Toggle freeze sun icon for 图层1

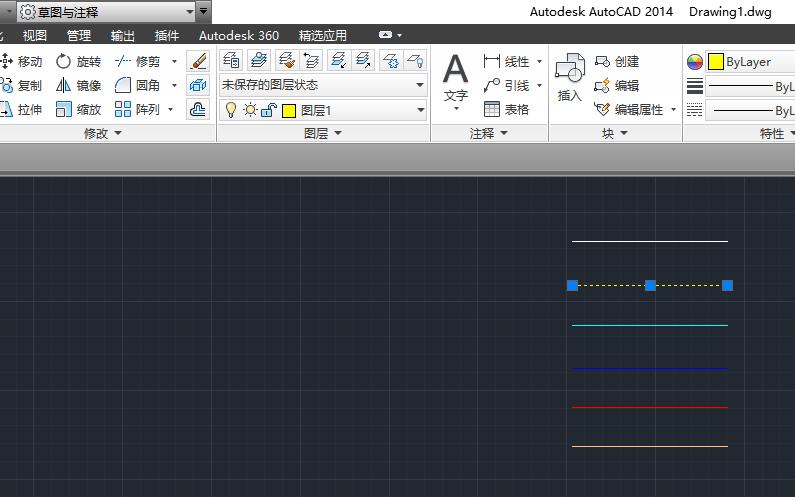pos(250,110)
